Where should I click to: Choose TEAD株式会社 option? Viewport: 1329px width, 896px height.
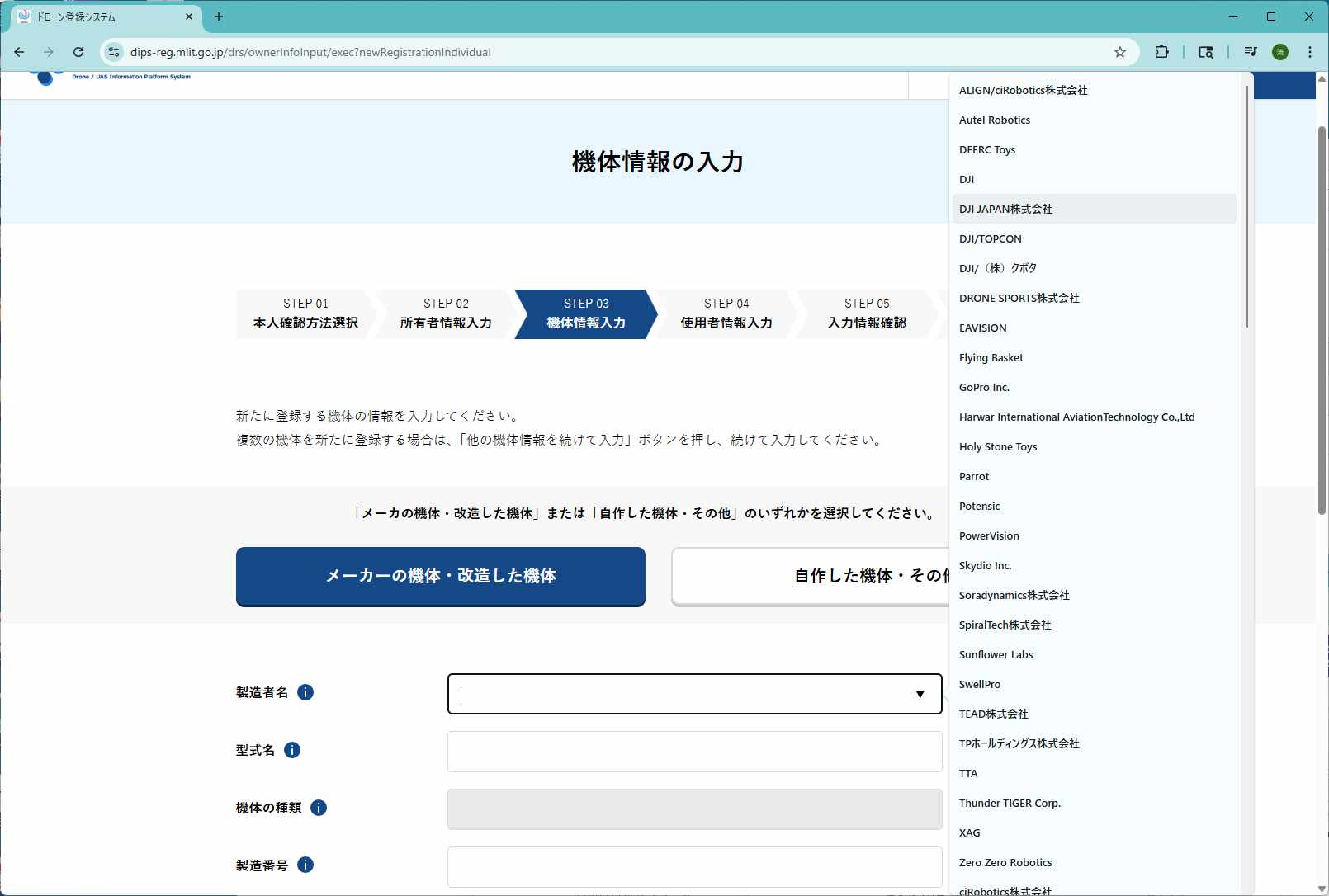[1095, 714]
